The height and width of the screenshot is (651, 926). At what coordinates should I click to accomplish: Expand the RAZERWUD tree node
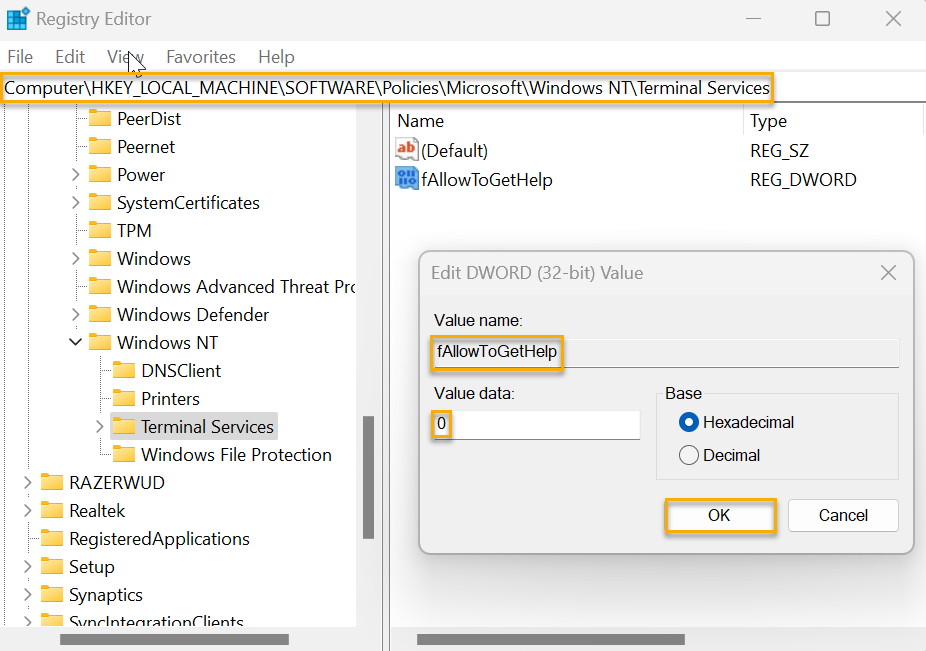coord(27,482)
